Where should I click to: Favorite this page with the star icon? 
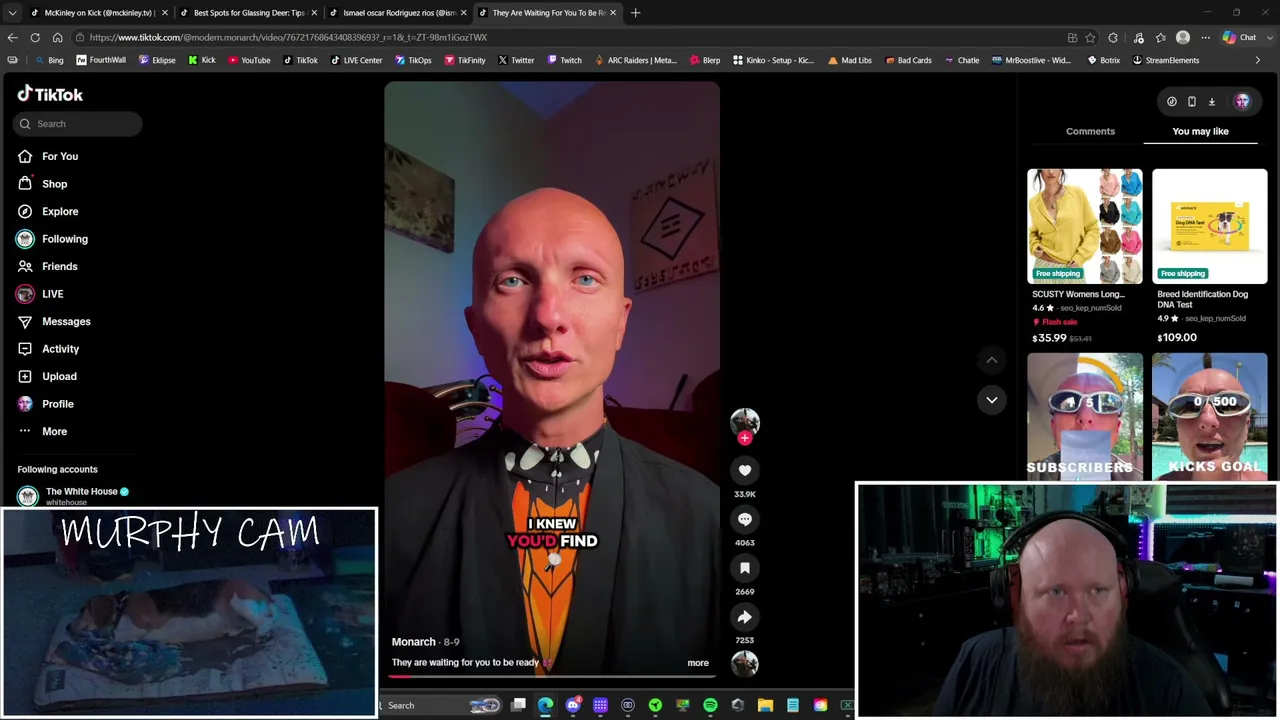pyautogui.click(x=1091, y=38)
